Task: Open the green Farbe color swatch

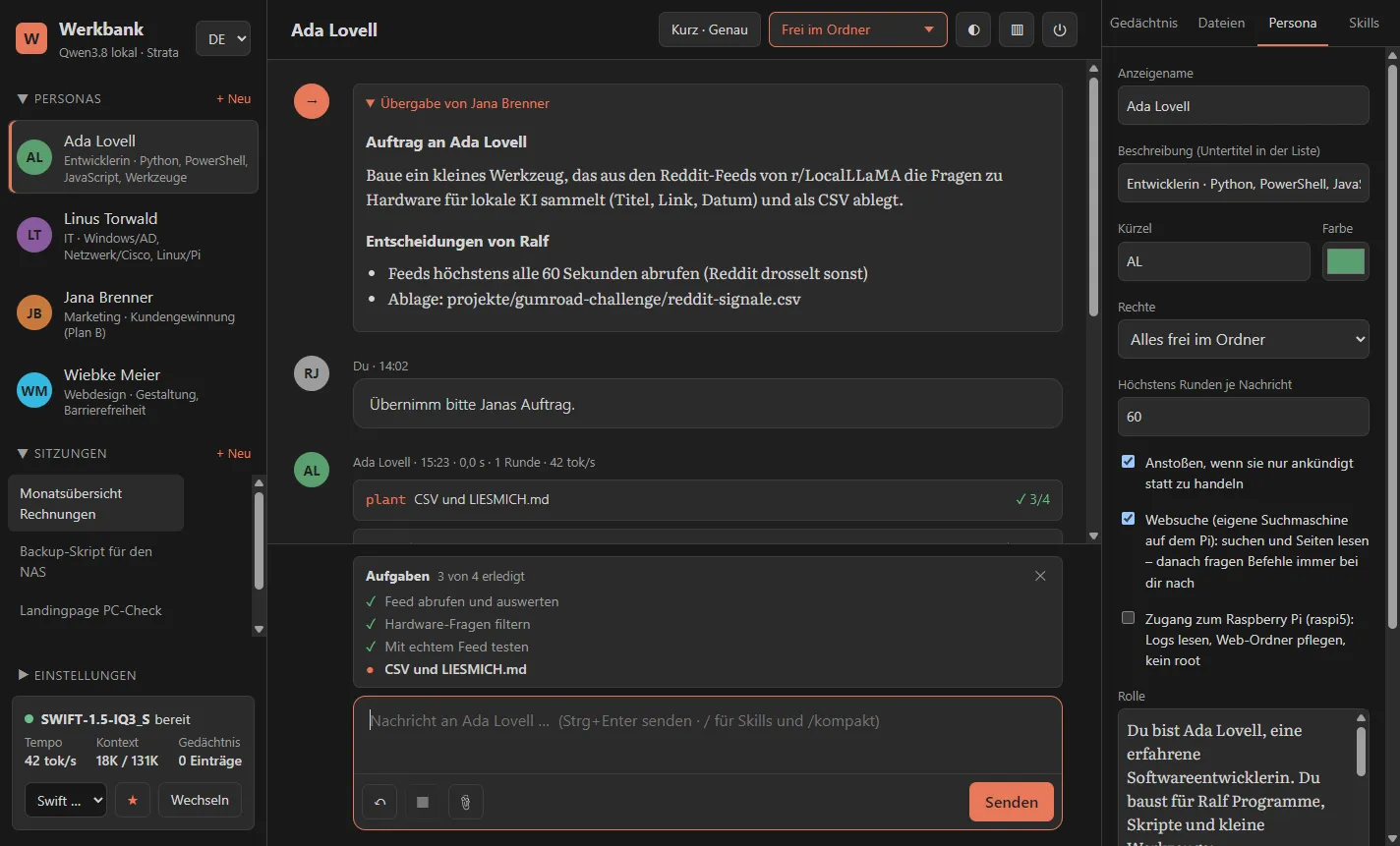Action: [1345, 261]
